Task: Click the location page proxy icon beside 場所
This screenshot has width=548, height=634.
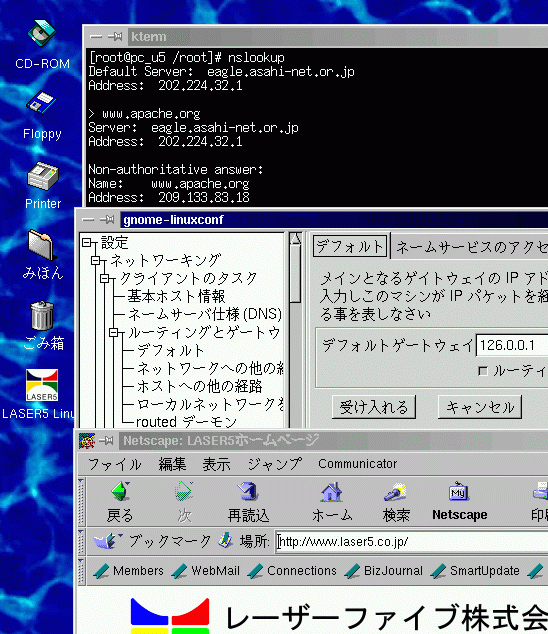Action: point(226,541)
